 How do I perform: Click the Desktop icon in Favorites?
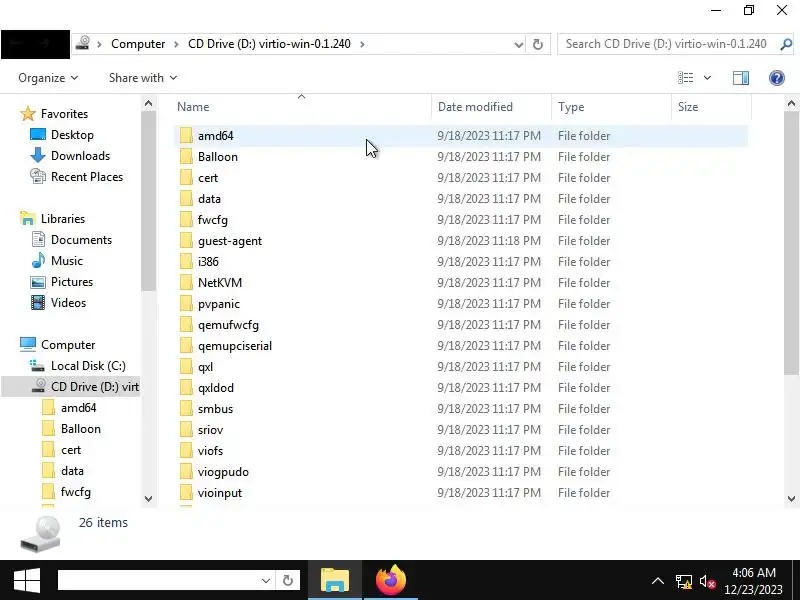38,135
